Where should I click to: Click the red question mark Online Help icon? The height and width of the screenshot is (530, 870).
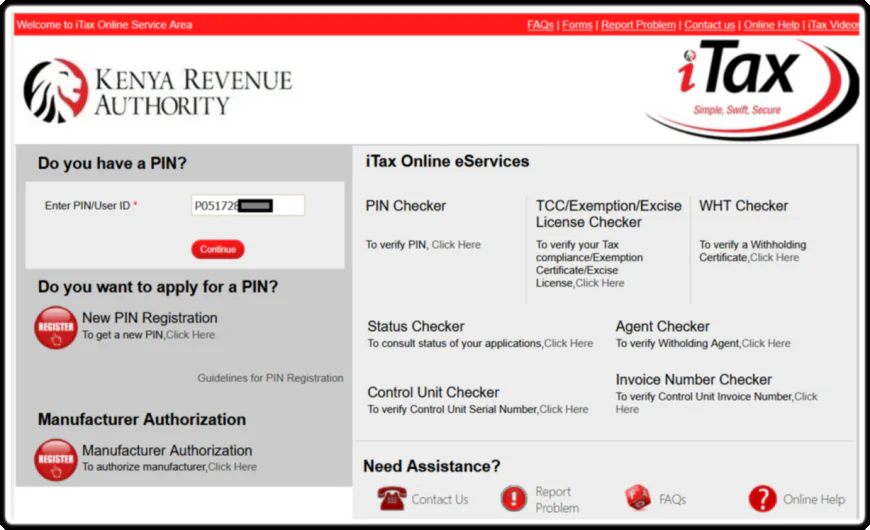pos(762,498)
